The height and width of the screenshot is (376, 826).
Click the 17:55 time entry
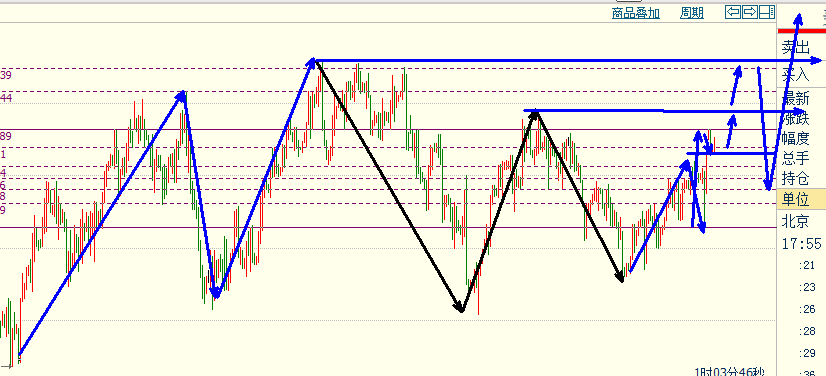pos(802,243)
